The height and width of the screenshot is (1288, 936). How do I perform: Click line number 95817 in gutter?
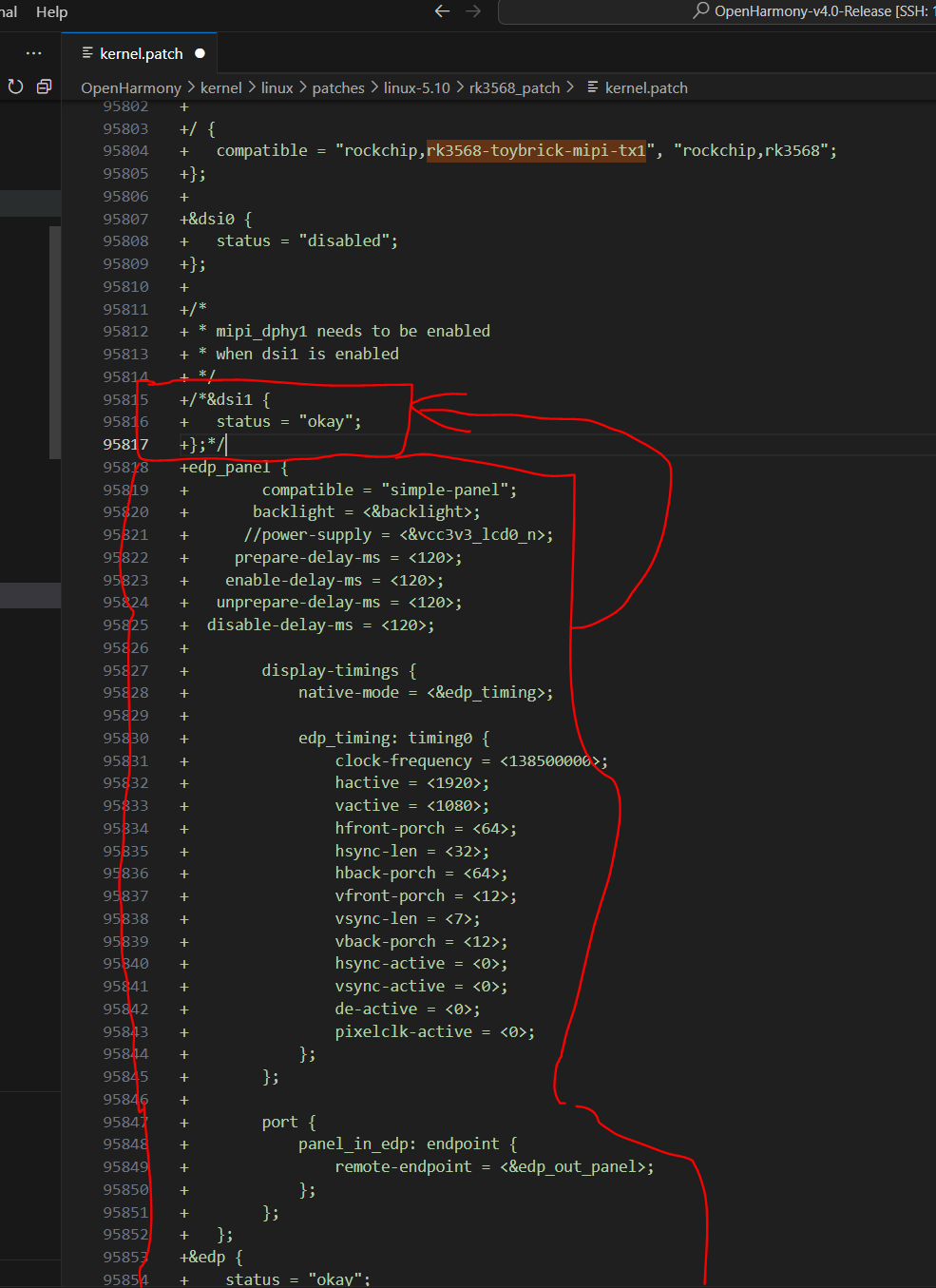(125, 444)
